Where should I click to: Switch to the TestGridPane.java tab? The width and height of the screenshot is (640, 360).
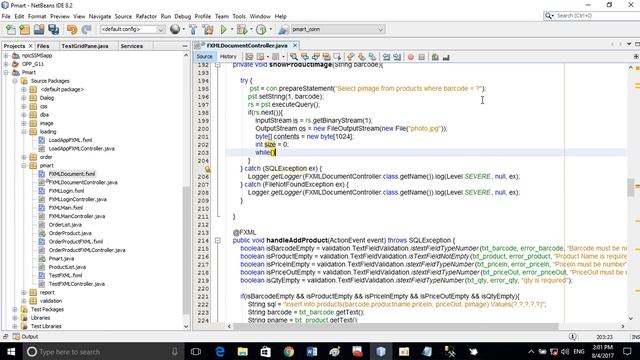pyautogui.click(x=85, y=46)
